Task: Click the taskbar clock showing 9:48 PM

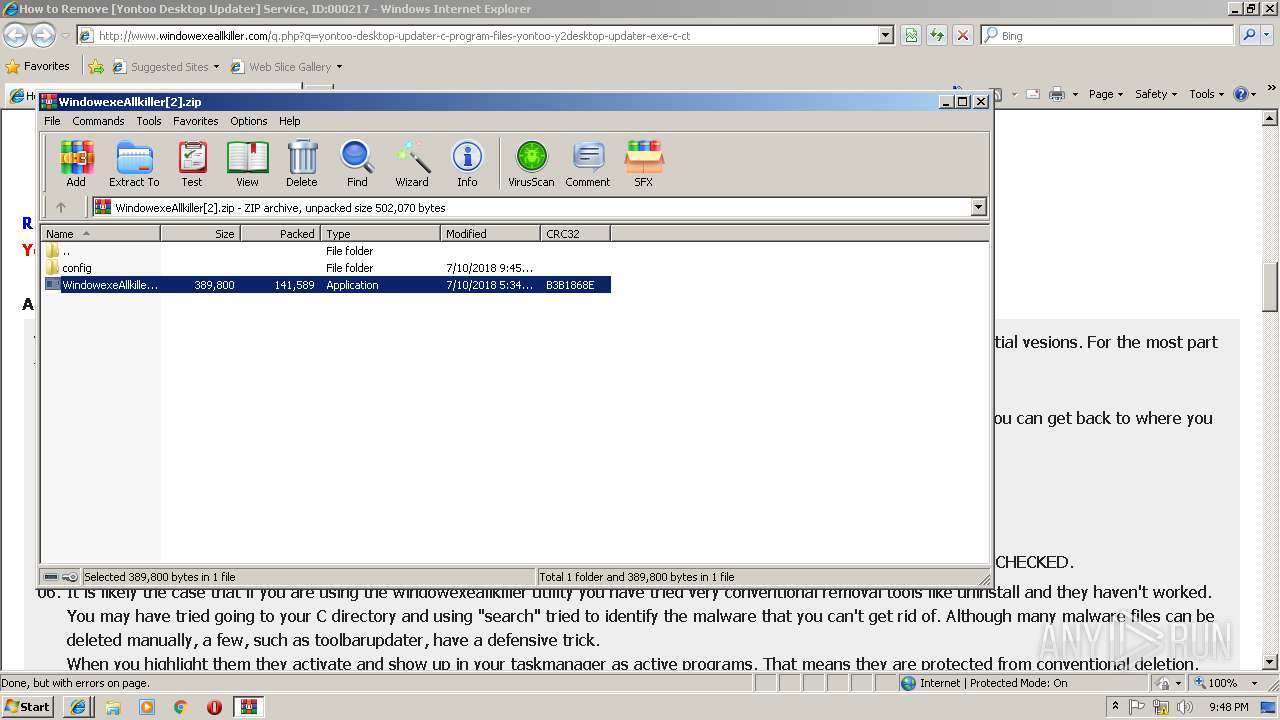Action: [1228, 707]
